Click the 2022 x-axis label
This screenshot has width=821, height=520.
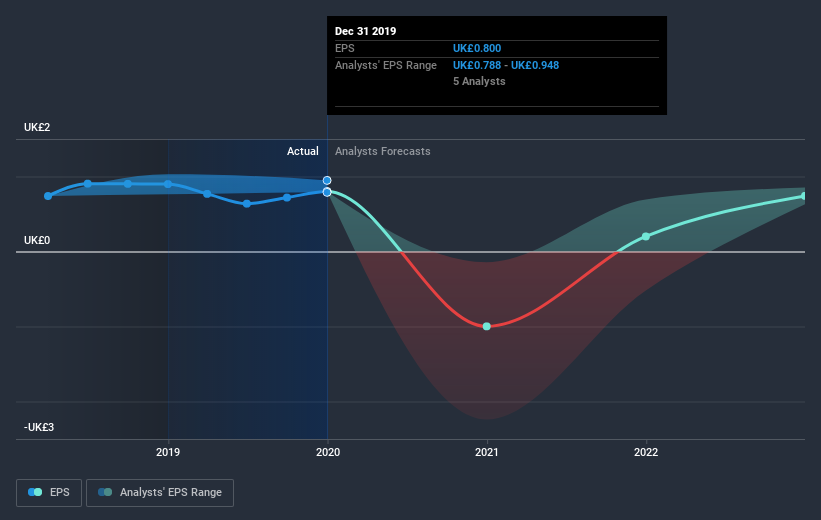pyautogui.click(x=646, y=452)
